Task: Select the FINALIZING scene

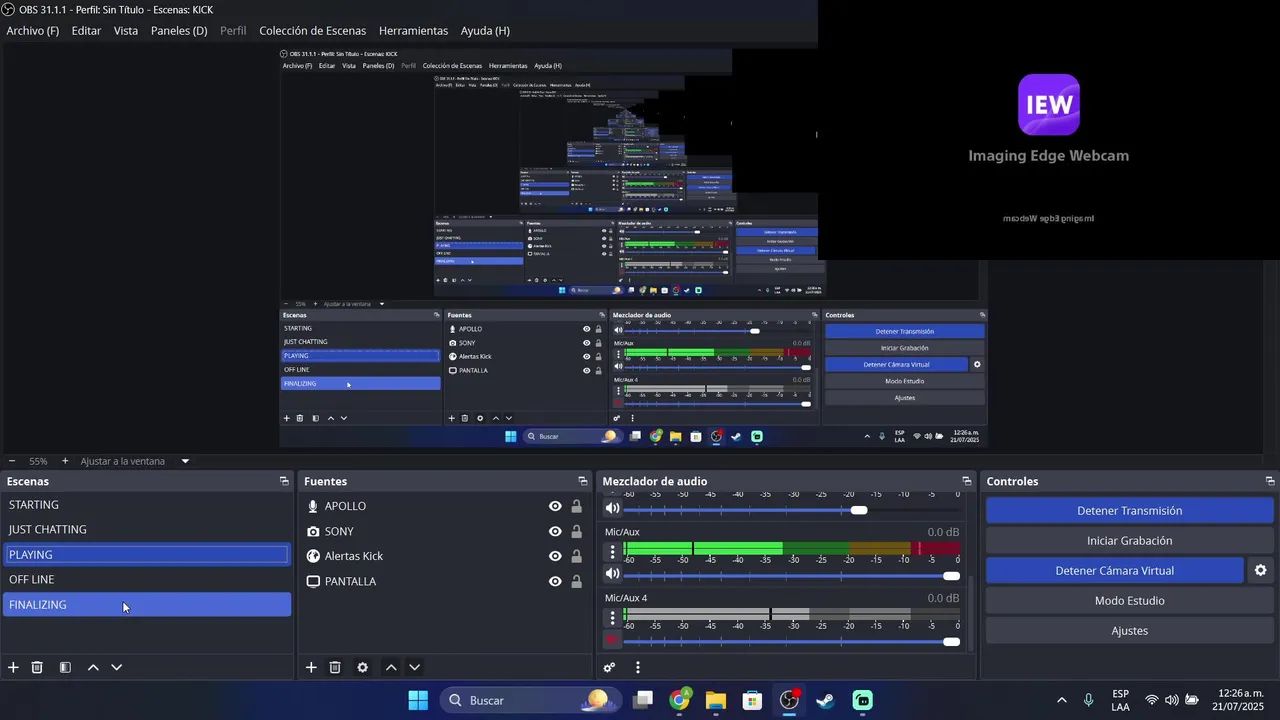Action: click(147, 605)
